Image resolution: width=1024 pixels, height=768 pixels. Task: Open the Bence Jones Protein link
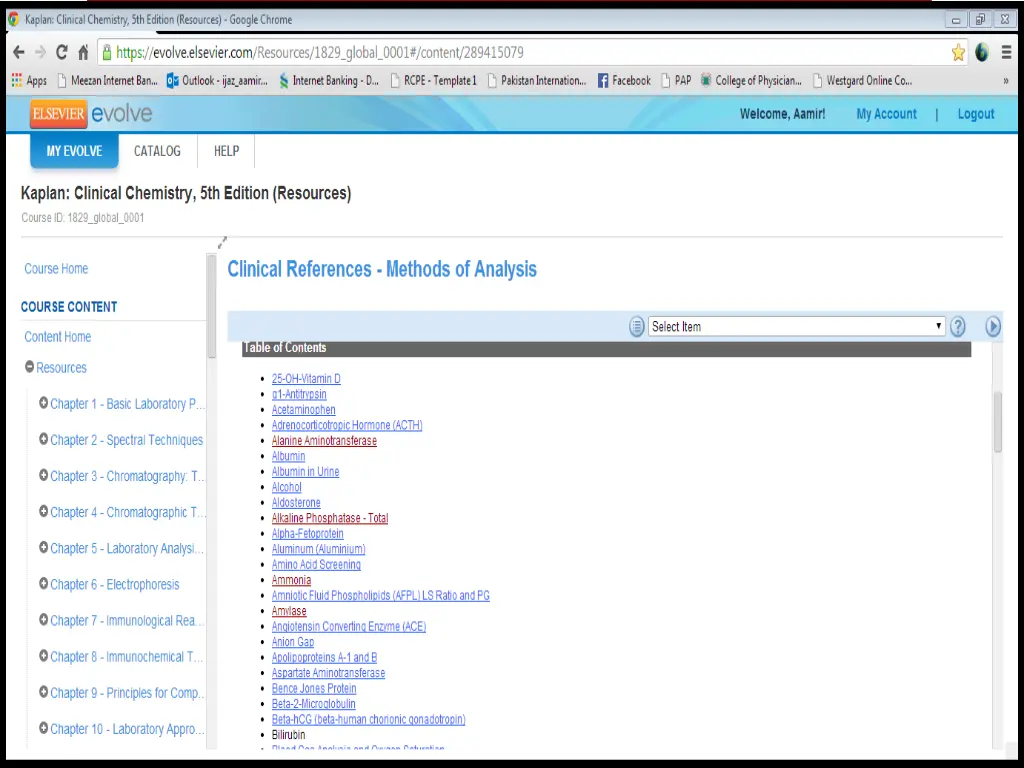[x=314, y=688]
